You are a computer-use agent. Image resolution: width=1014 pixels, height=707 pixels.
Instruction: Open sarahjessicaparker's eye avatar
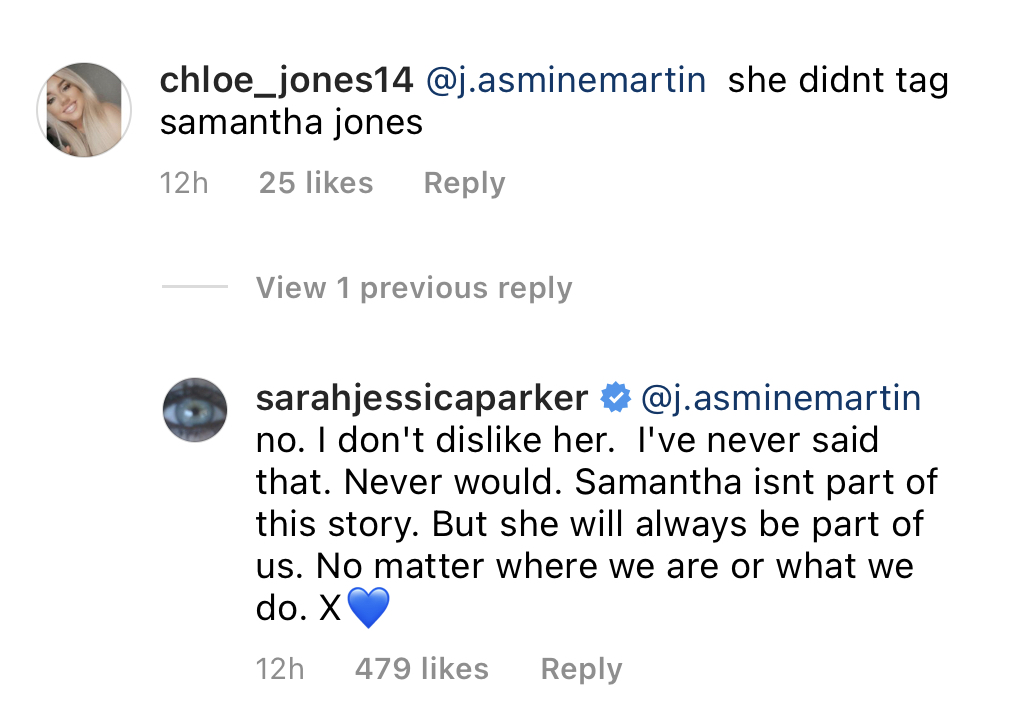point(195,410)
